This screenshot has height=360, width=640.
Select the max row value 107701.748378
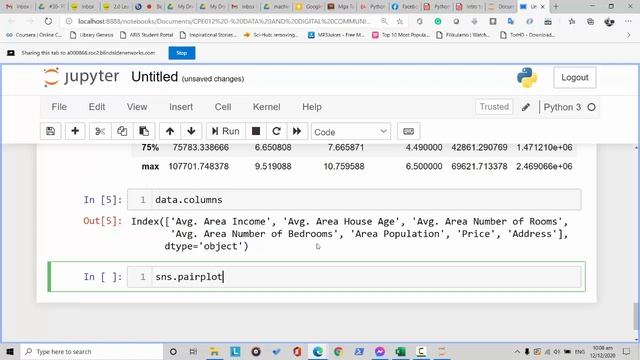(x=199, y=167)
